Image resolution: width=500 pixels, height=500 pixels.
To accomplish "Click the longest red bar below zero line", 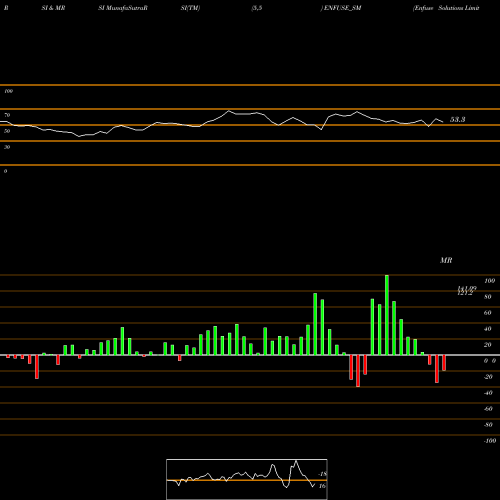I will coord(358,371).
